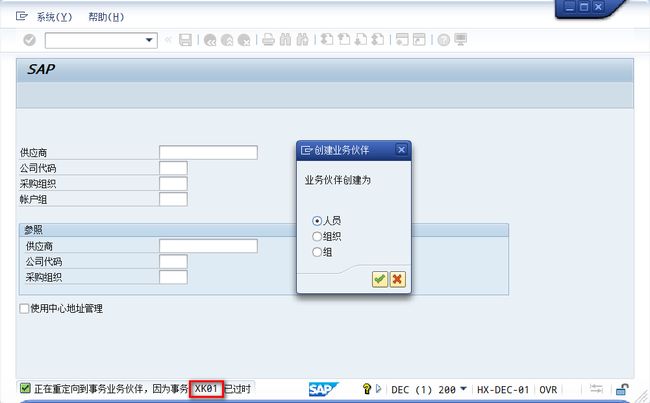Cancel dialog with red X button
The height and width of the screenshot is (403, 650).
coord(397,279)
